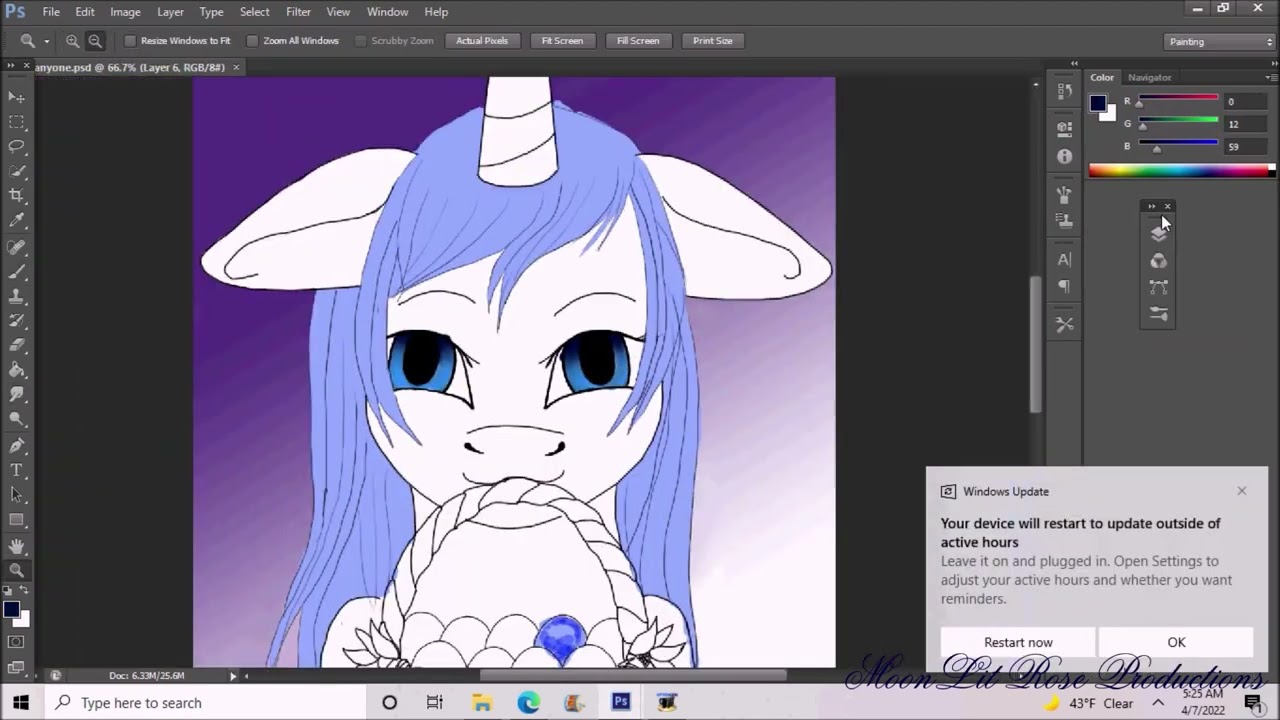1280x720 pixels.
Task: Open the Channels panel icon
Action: [1158, 261]
